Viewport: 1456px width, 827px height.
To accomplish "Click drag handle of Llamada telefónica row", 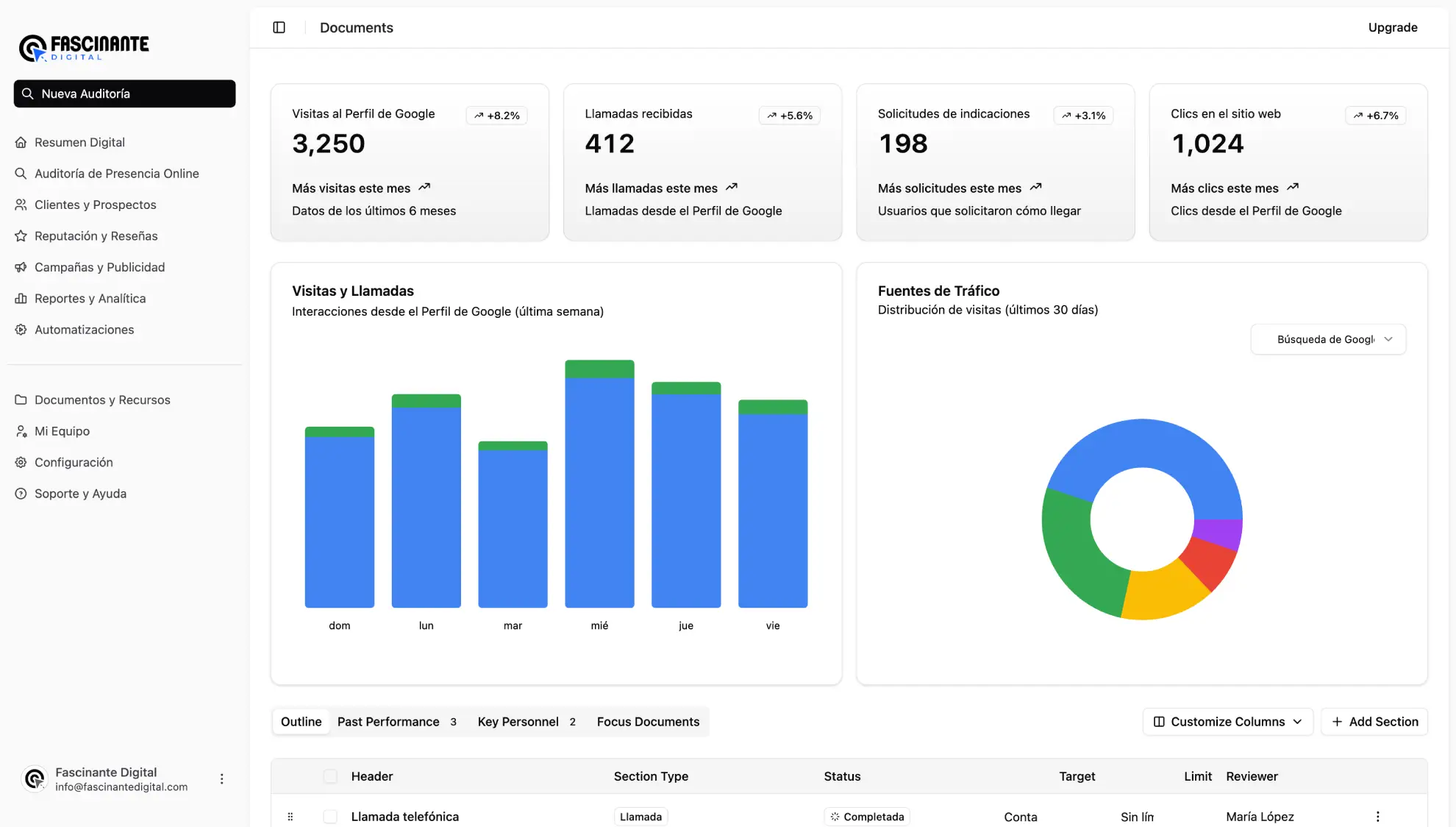I will click(290, 817).
